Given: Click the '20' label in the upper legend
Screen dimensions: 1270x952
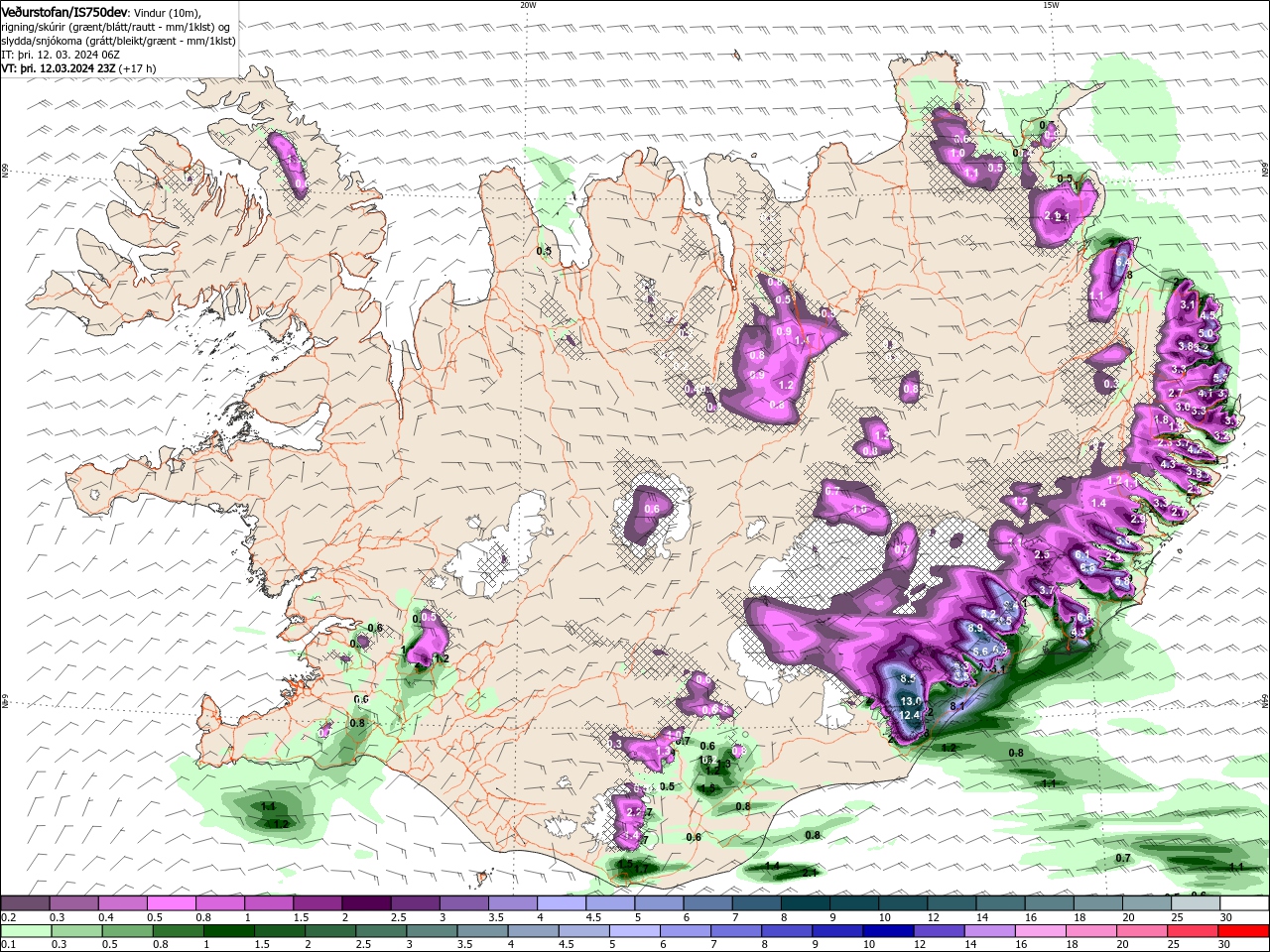Looking at the screenshot, I should click(x=1128, y=916).
